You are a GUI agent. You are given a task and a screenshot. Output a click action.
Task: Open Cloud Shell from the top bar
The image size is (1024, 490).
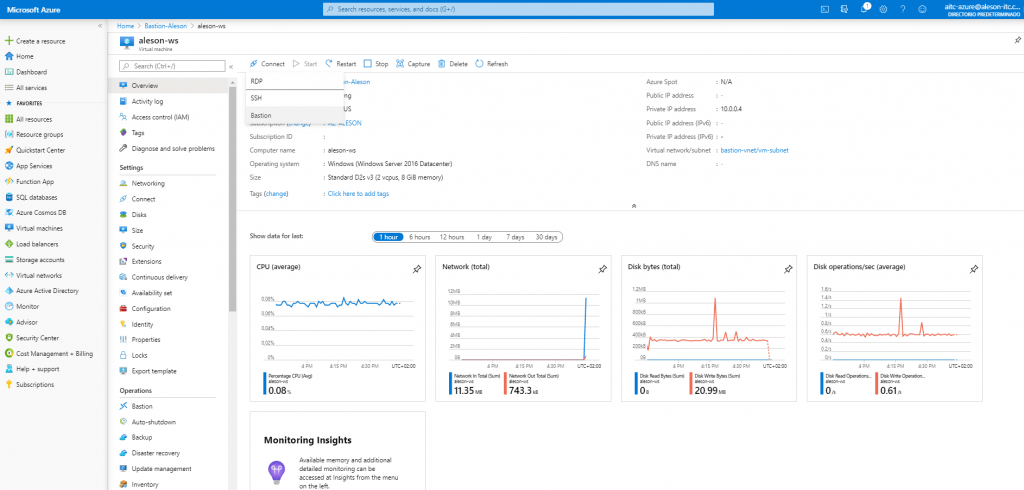point(824,9)
